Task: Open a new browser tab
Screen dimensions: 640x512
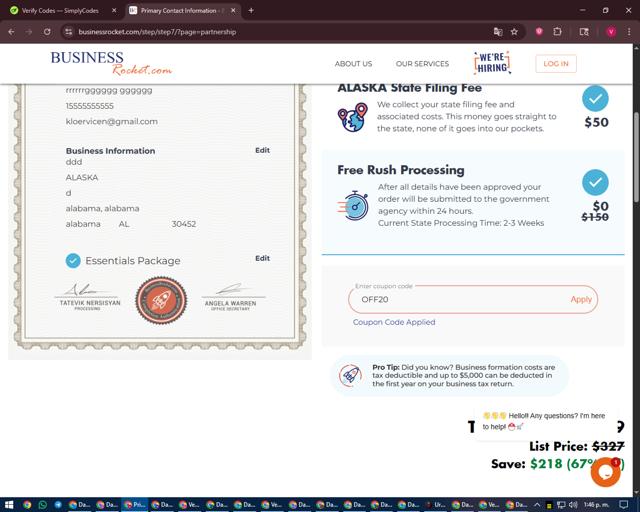Action: coord(251,11)
